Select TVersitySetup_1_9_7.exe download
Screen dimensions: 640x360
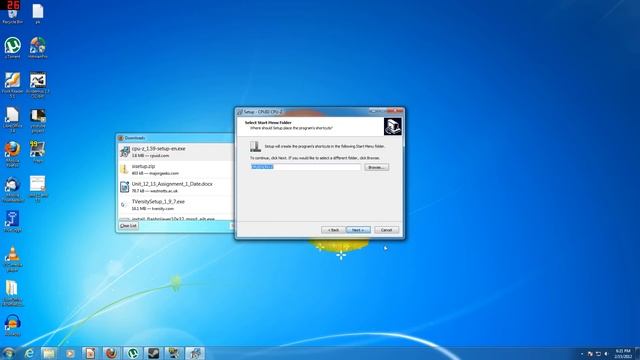tap(176, 204)
